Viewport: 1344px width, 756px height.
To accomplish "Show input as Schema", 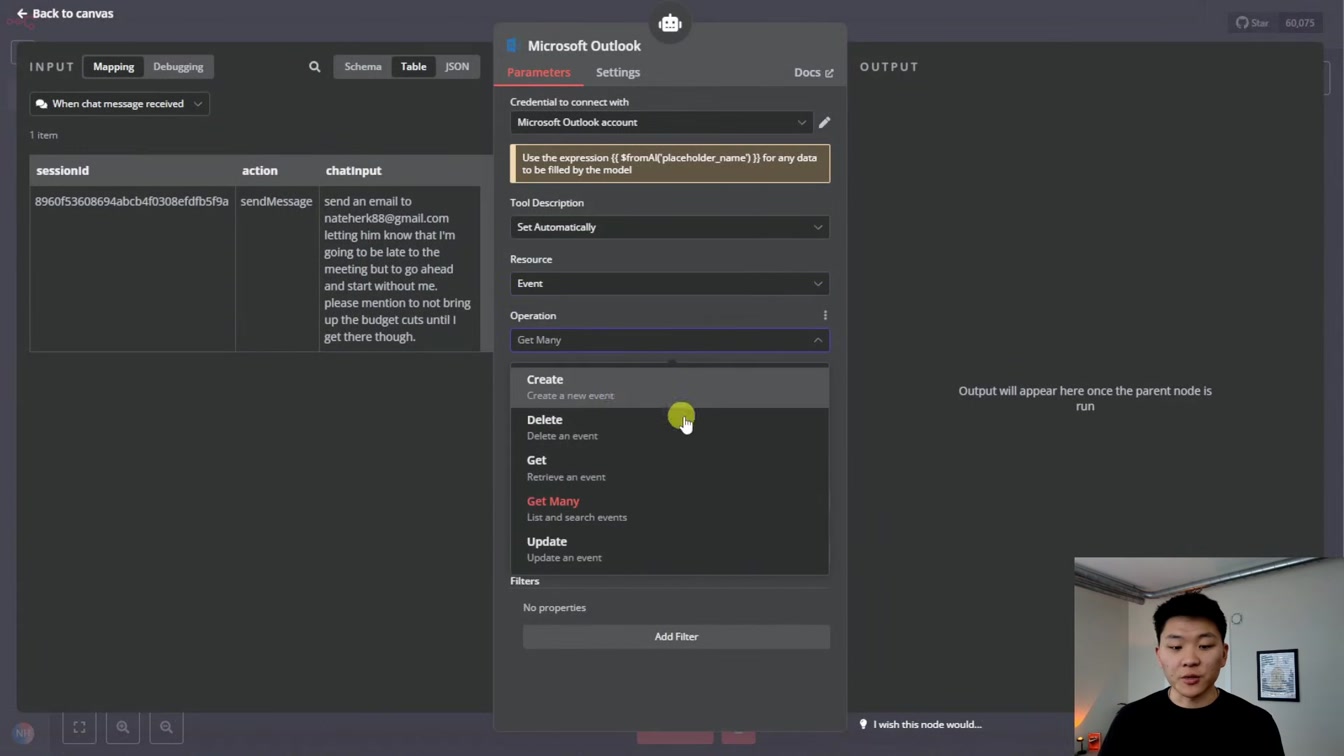I will (363, 67).
